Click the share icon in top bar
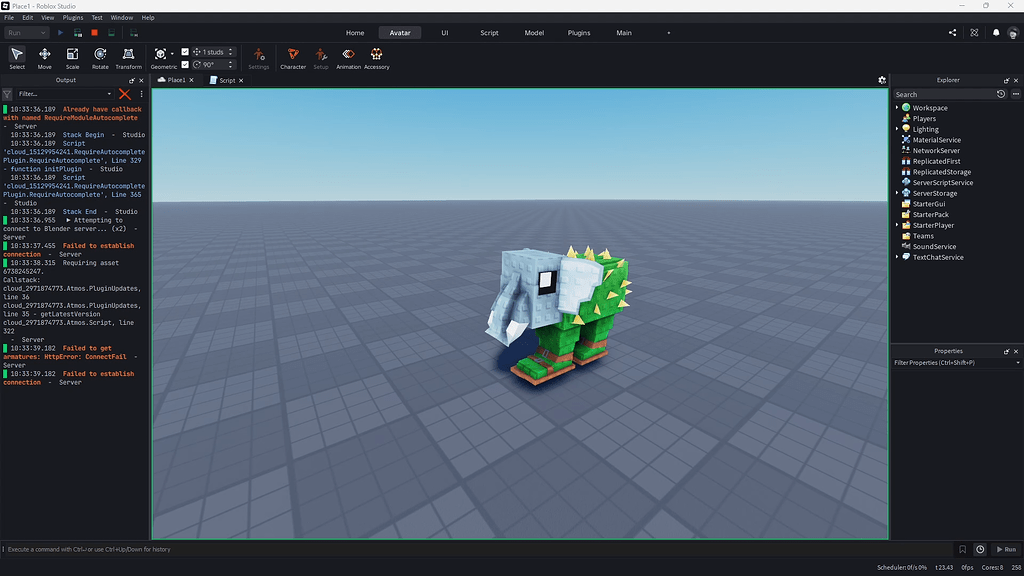1024x576 pixels. [952, 33]
